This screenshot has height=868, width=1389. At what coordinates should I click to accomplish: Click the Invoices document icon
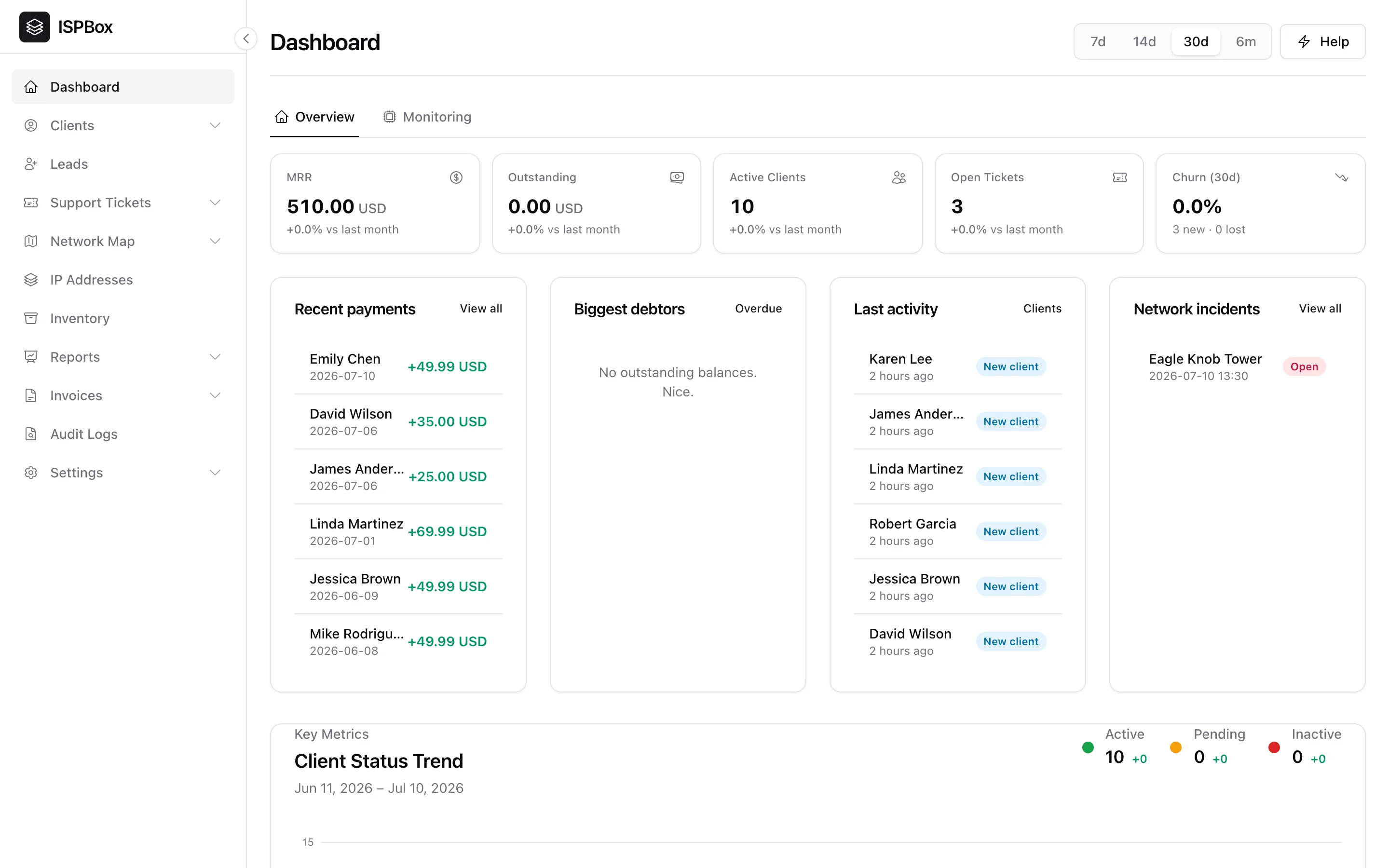point(31,395)
